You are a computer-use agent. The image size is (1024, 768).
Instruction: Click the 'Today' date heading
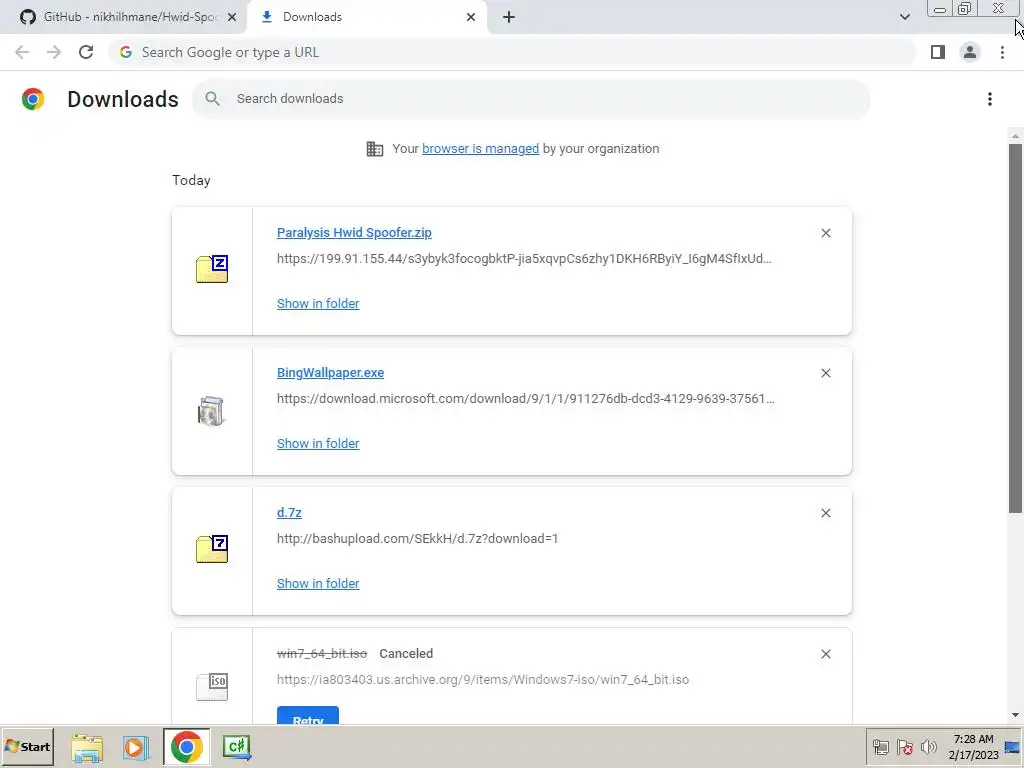tap(191, 180)
